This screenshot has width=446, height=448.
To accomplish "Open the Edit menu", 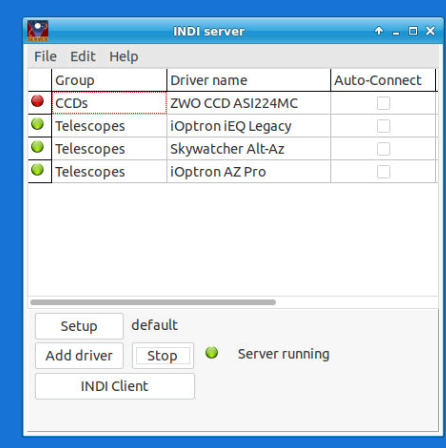I will click(x=83, y=56).
